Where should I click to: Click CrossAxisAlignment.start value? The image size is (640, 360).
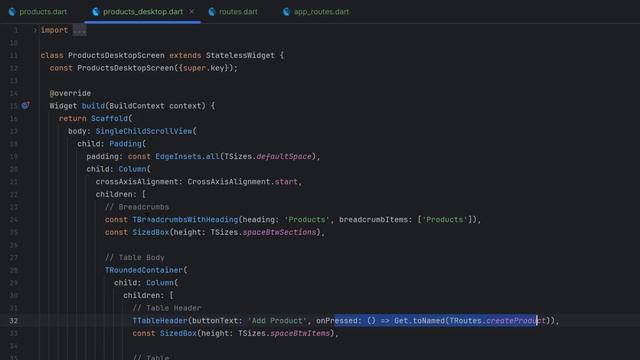click(242, 182)
